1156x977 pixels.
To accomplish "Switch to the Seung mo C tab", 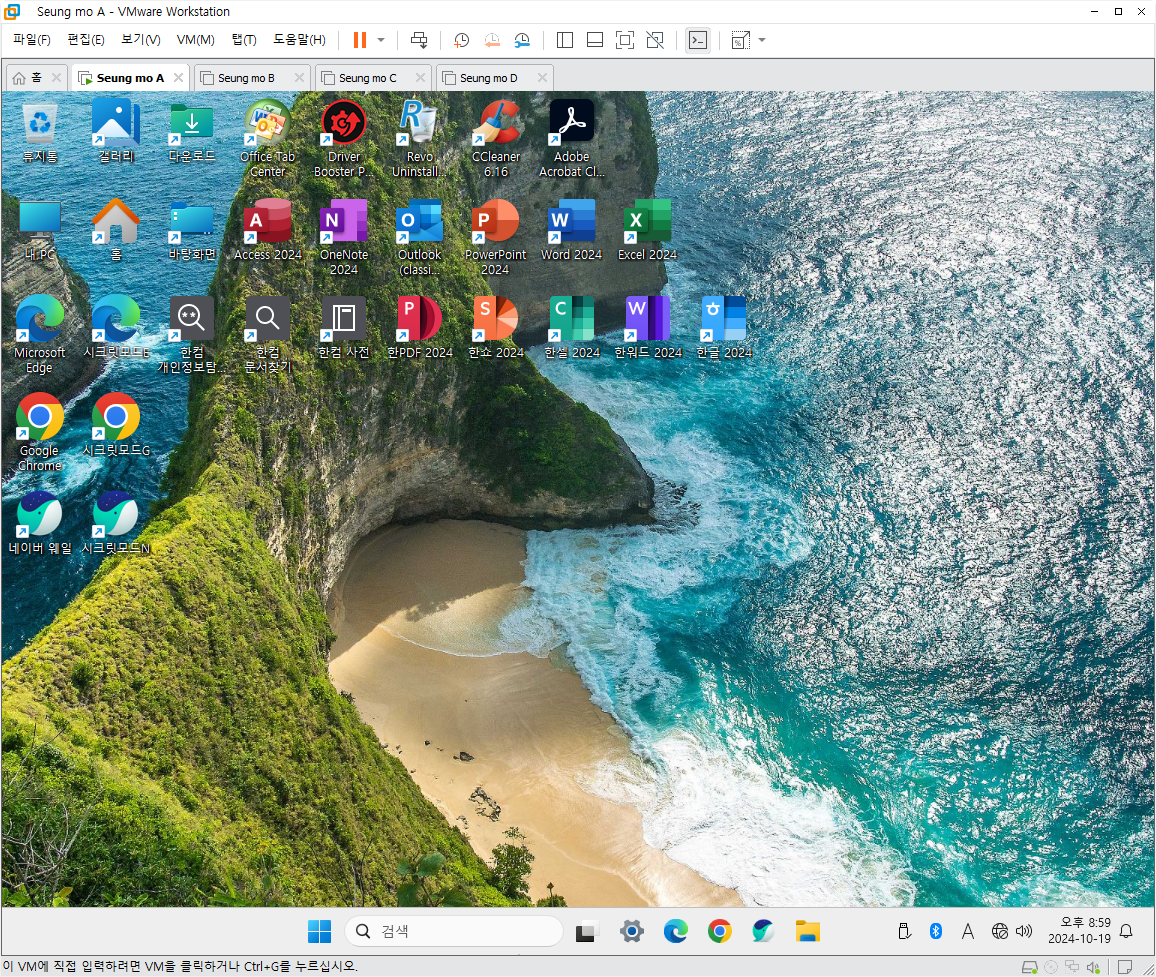I will pos(368,77).
